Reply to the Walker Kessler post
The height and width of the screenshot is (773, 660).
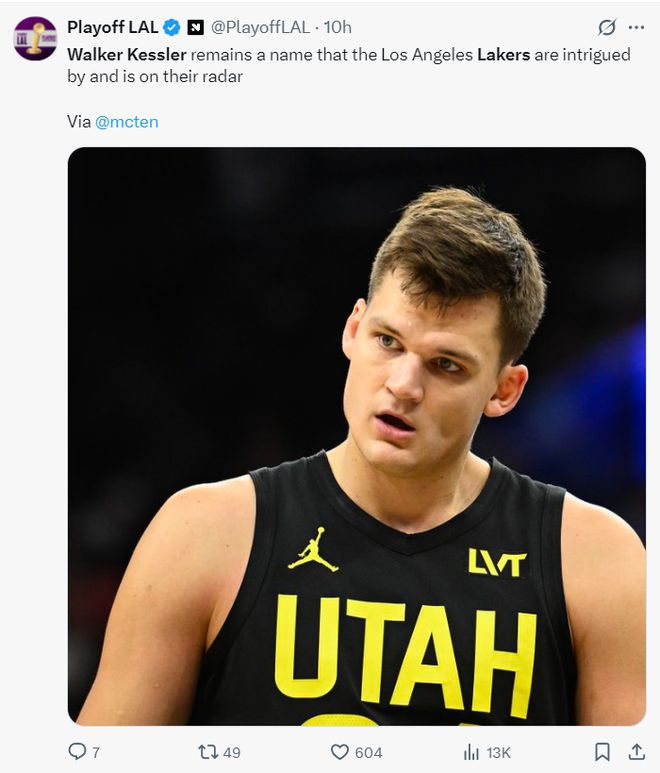click(x=77, y=751)
